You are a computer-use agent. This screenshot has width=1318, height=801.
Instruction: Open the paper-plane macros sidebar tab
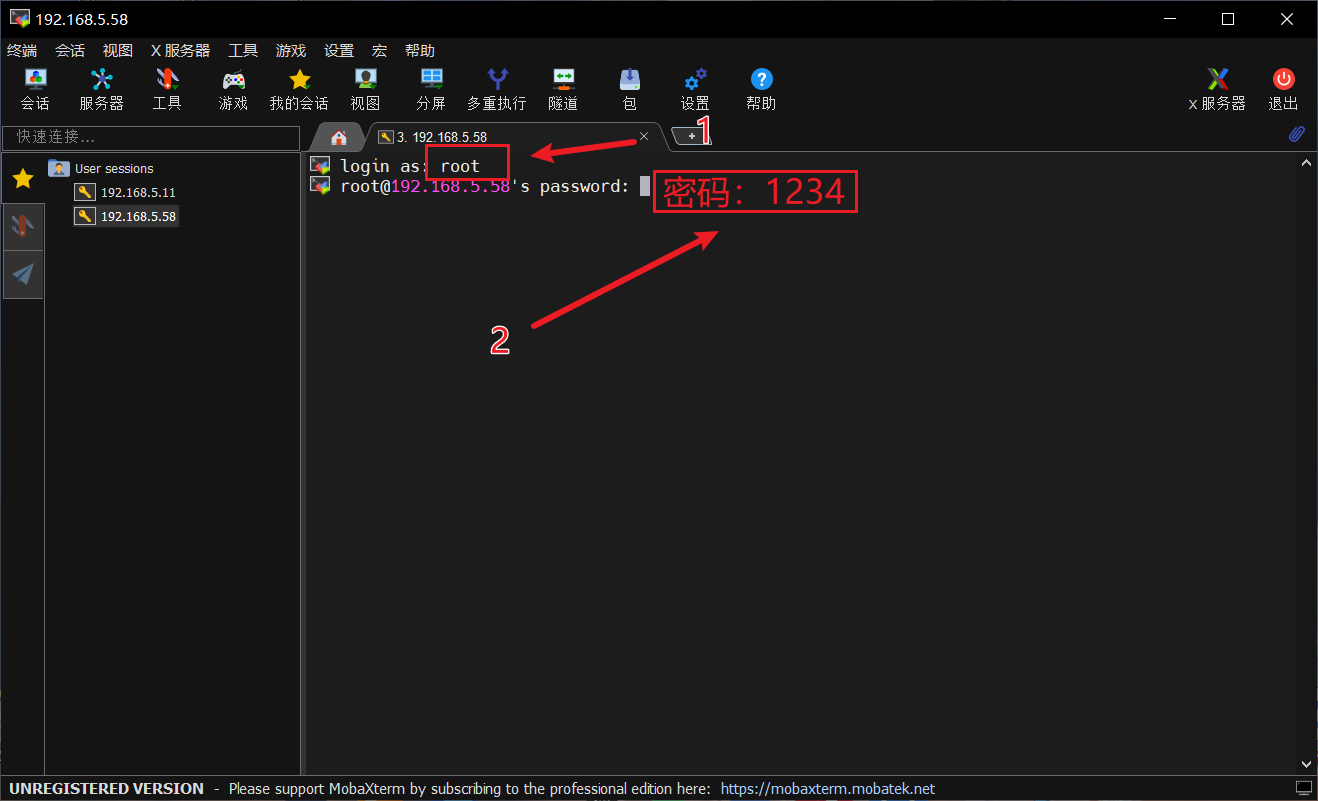(23, 274)
